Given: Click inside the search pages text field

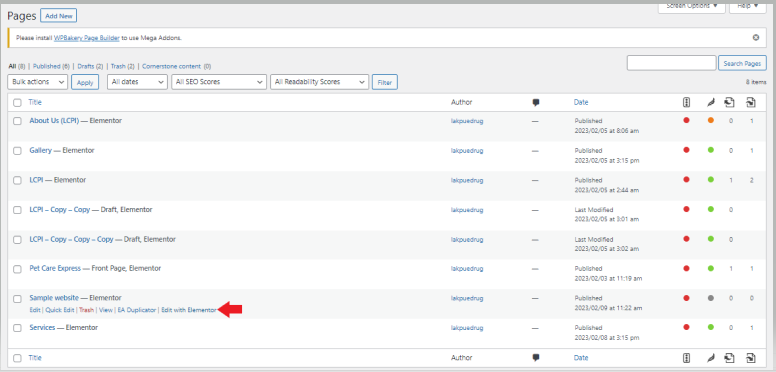Looking at the screenshot, I should [671, 63].
